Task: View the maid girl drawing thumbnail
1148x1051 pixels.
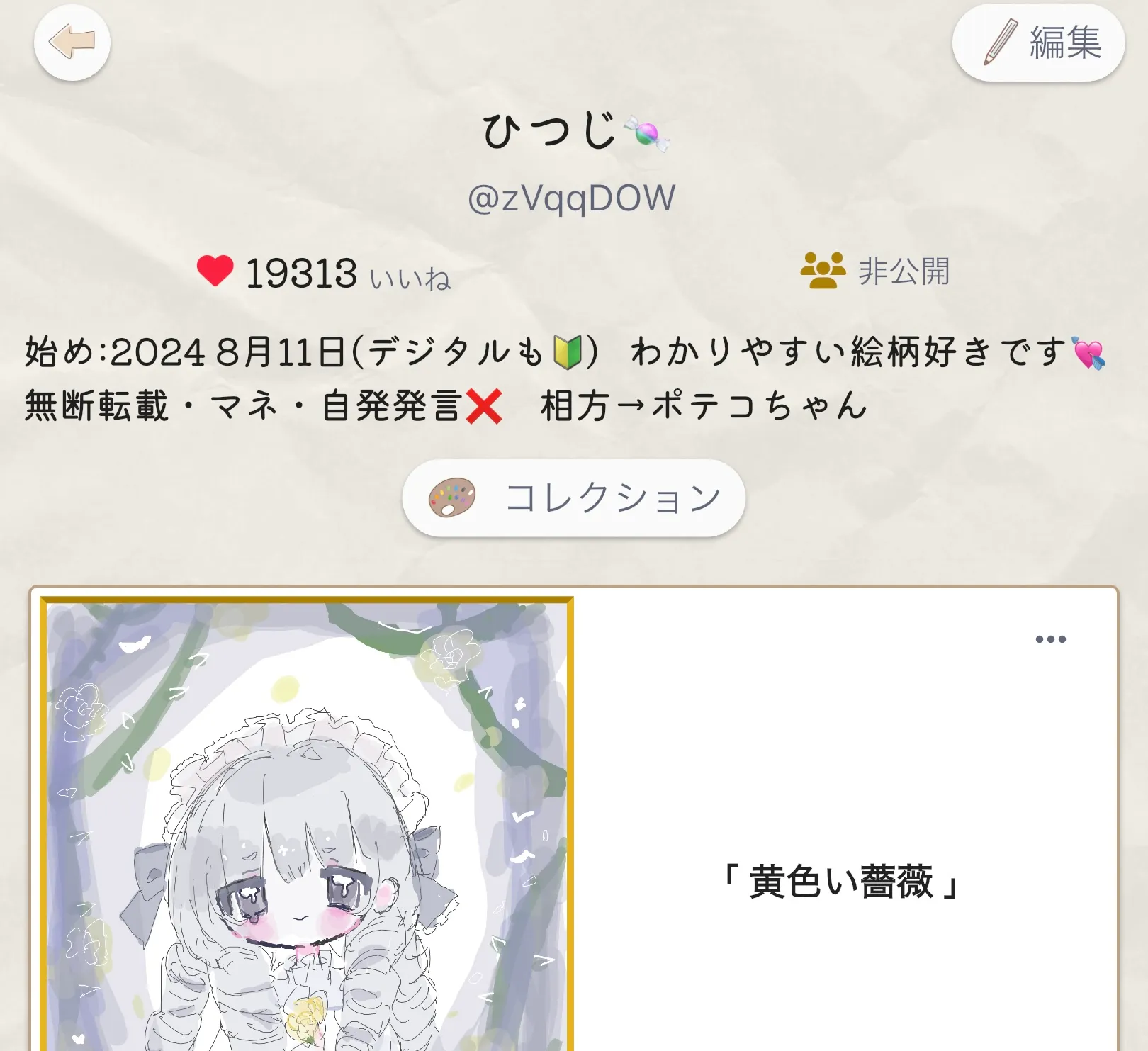Action: coord(307,824)
